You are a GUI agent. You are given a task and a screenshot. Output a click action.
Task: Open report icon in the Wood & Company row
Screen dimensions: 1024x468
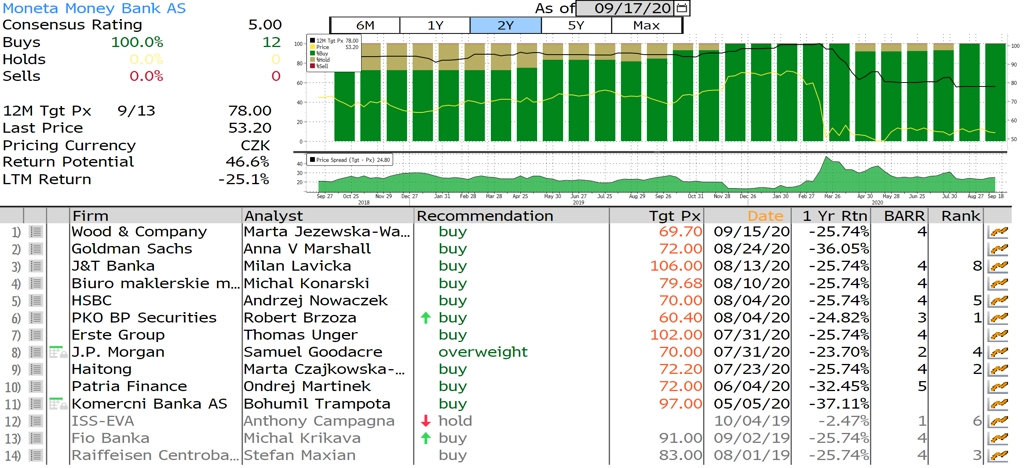click(36, 232)
